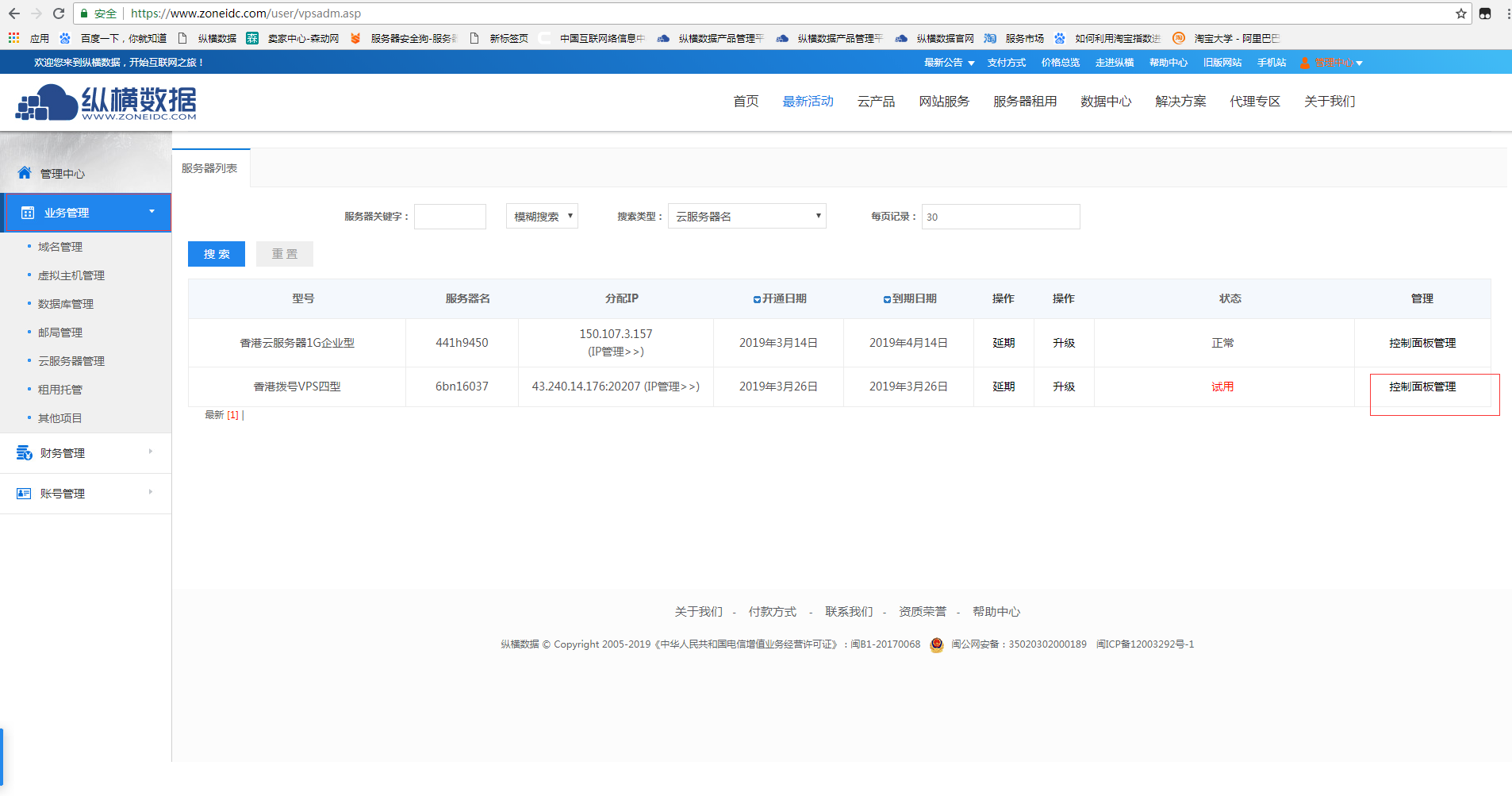Reload the page with the refresh icon
The width and height of the screenshot is (1512, 796).
pyautogui.click(x=59, y=13)
